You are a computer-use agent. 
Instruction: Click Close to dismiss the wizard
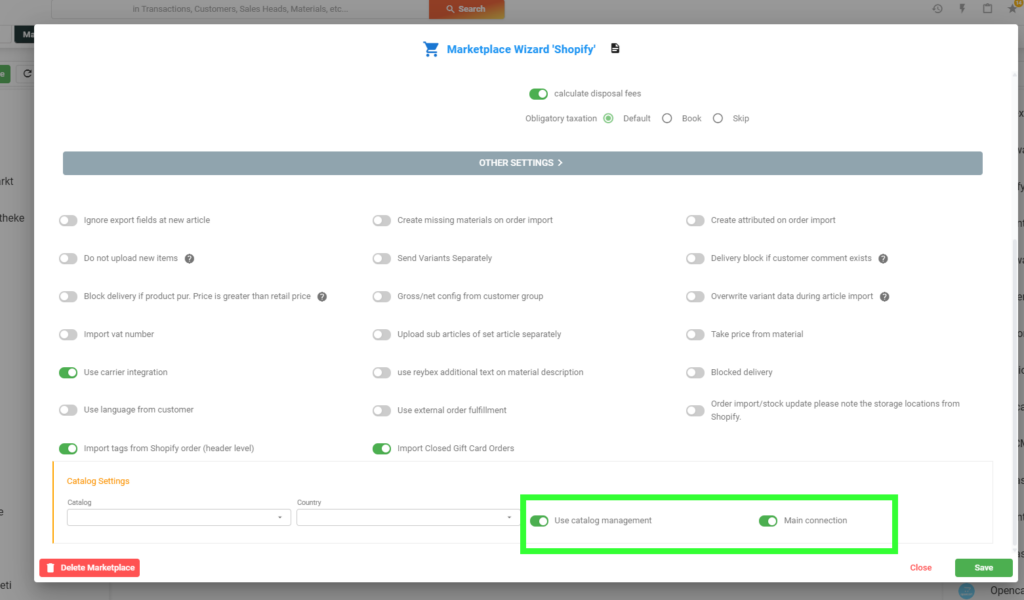pyautogui.click(x=921, y=567)
